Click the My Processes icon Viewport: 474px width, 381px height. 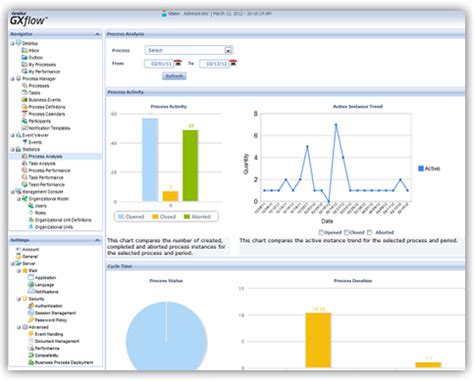[x=24, y=64]
